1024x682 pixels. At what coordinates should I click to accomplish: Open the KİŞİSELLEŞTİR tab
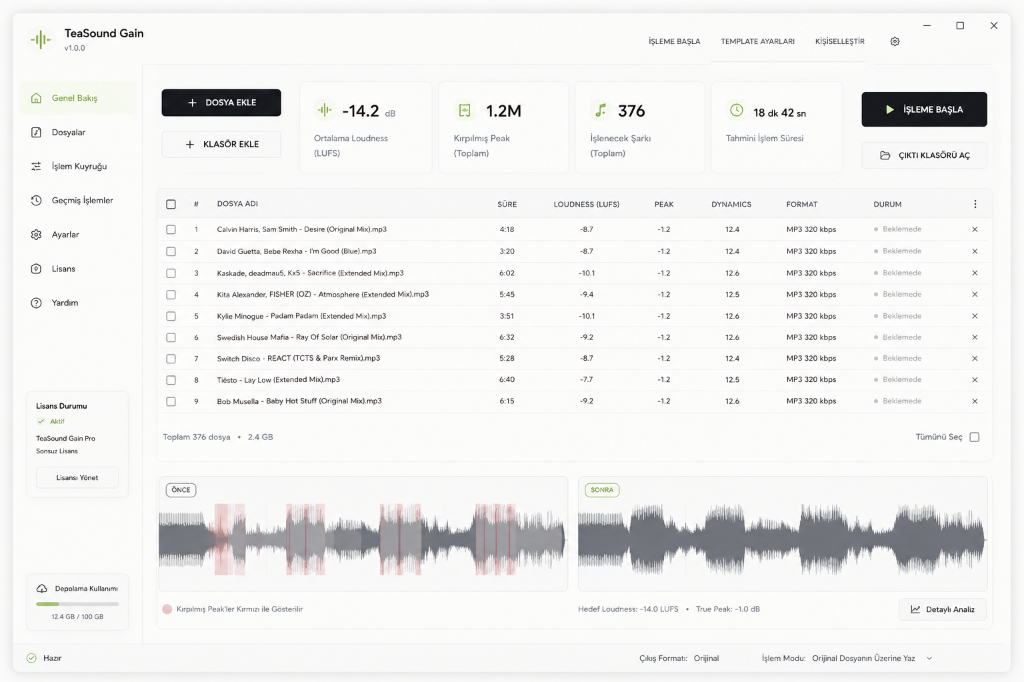(840, 41)
